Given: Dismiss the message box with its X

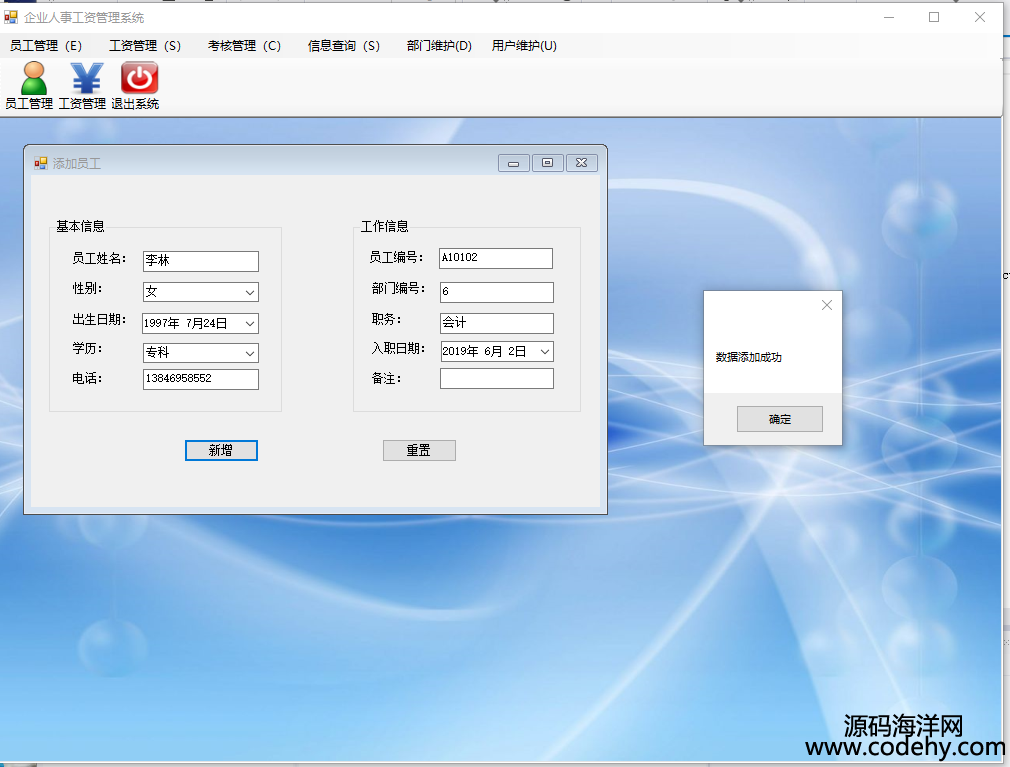Looking at the screenshot, I should [x=826, y=305].
